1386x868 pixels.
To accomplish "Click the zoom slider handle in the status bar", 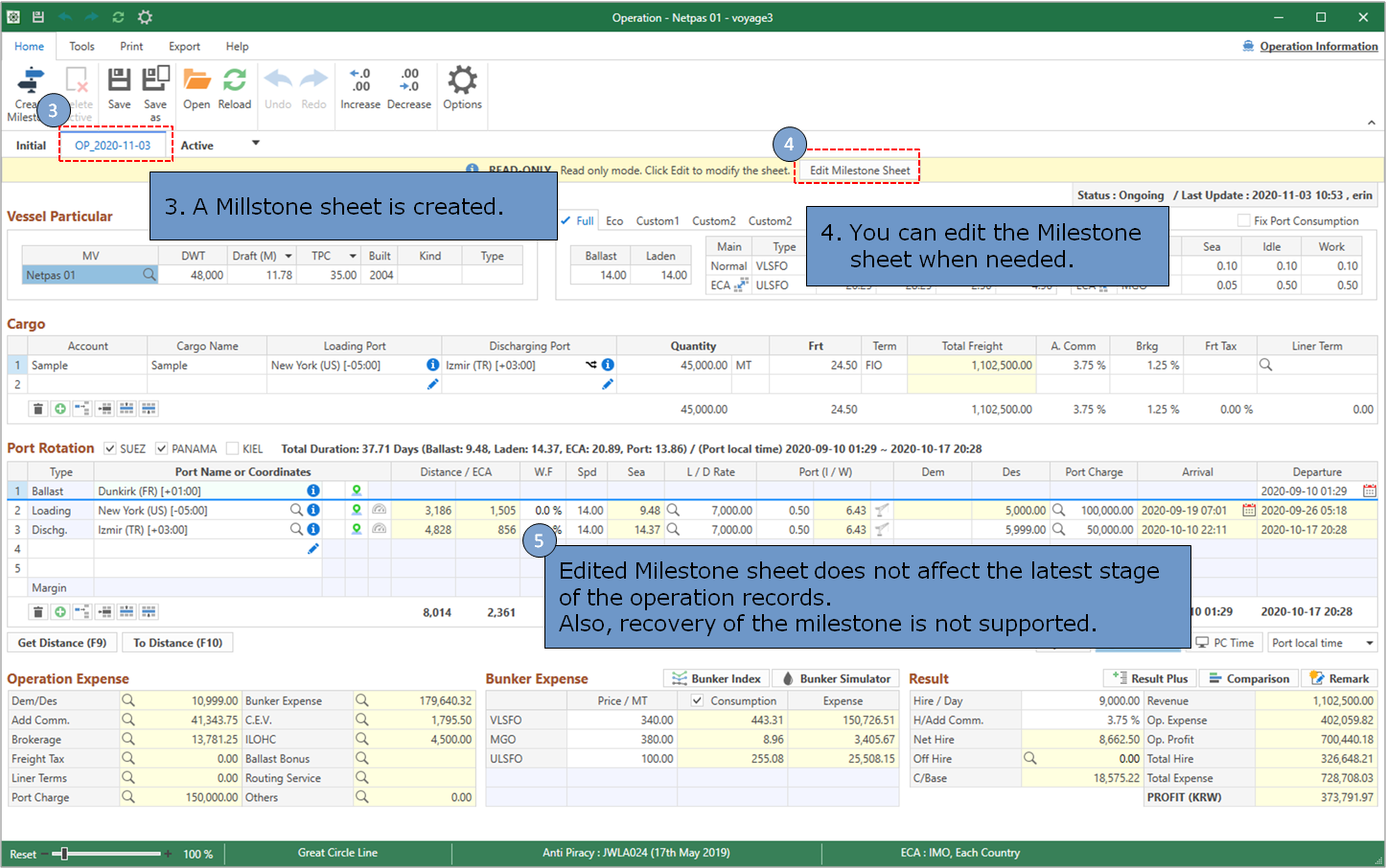I will tap(64, 854).
